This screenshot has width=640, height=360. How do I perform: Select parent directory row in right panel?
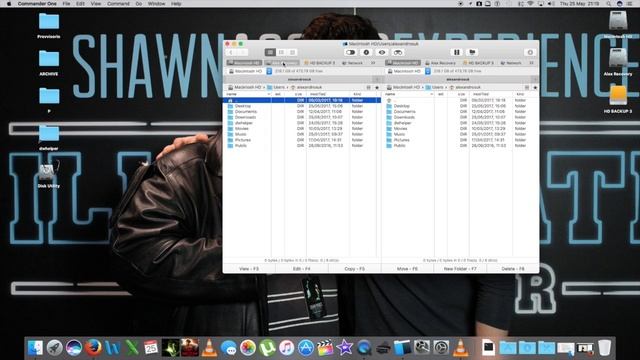point(460,100)
